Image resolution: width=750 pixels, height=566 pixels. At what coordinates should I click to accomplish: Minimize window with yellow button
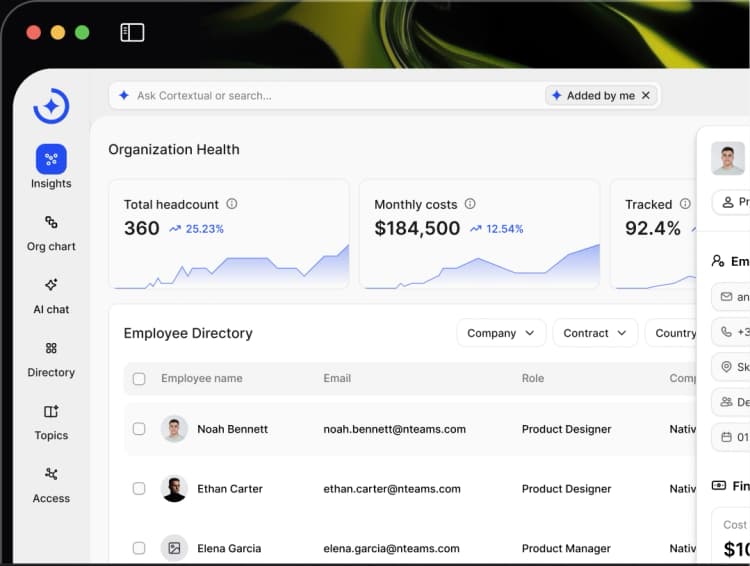point(58,33)
